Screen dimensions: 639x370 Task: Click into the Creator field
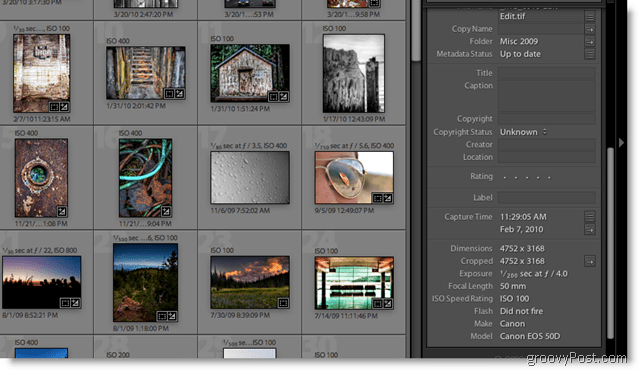tap(546, 145)
